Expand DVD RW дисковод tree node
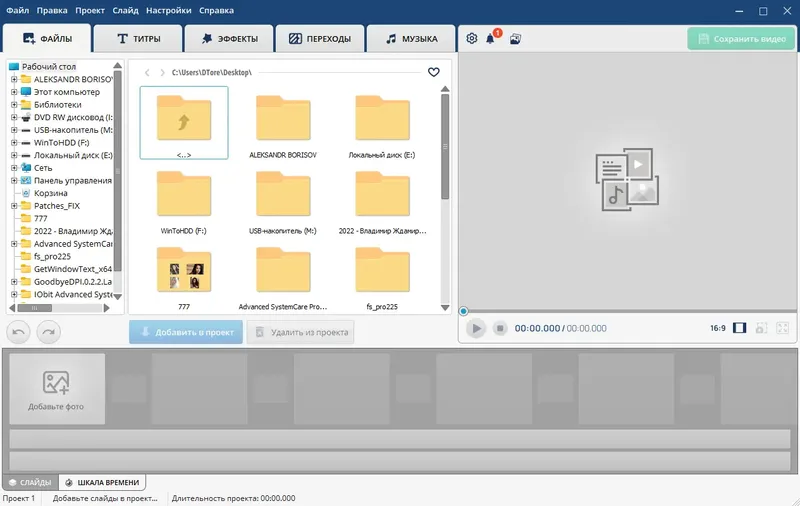This screenshot has width=800, height=506. pos(14,117)
